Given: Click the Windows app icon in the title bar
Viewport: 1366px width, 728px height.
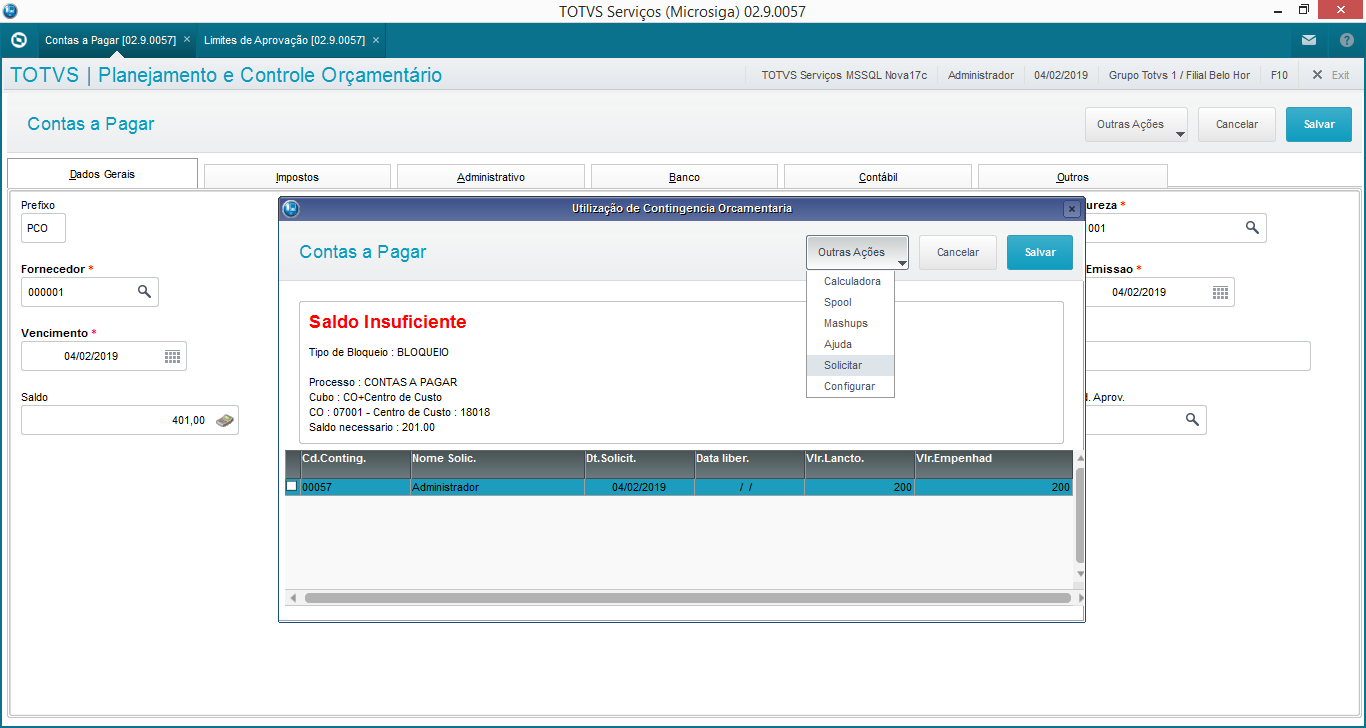Looking at the screenshot, I should coord(9,10).
